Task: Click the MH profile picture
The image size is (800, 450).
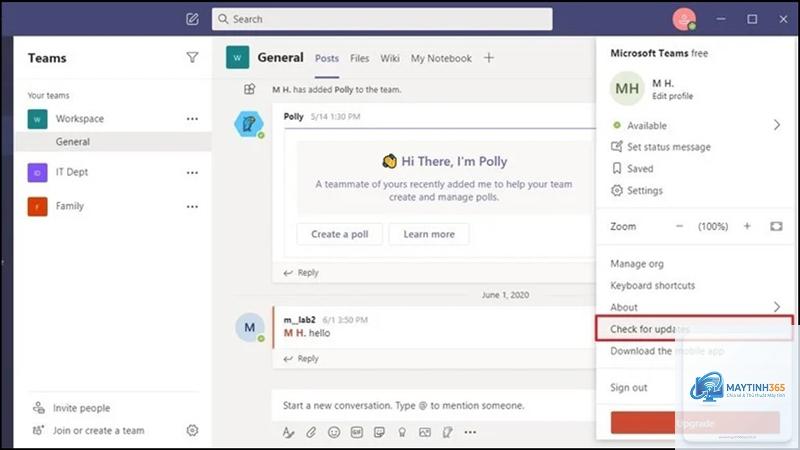Action: [x=627, y=88]
